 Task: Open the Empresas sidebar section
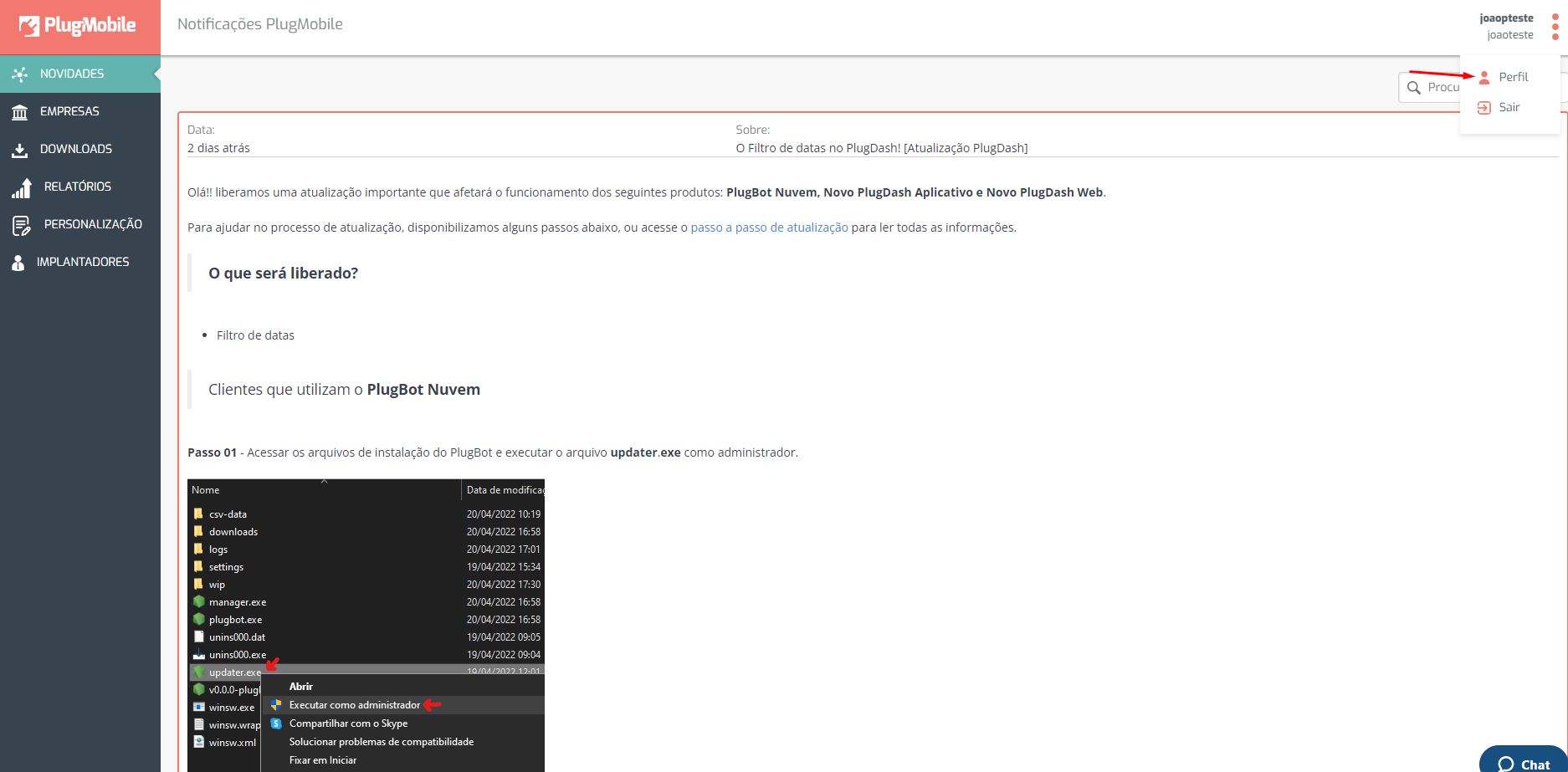(x=80, y=111)
